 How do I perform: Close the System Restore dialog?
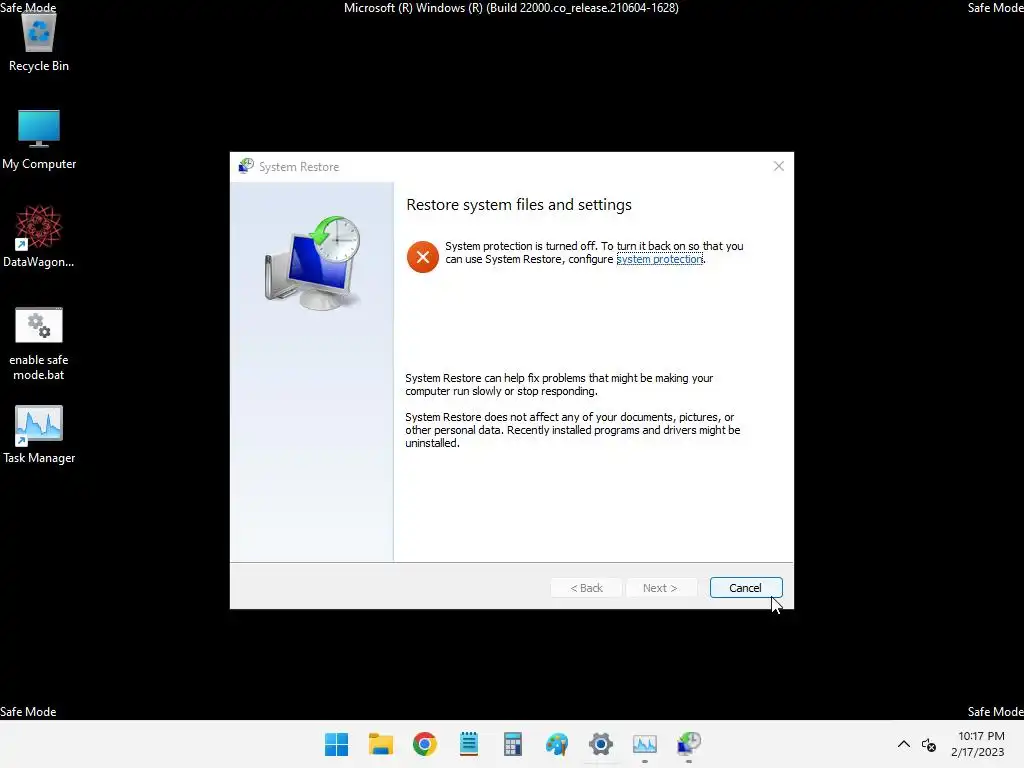(x=778, y=166)
